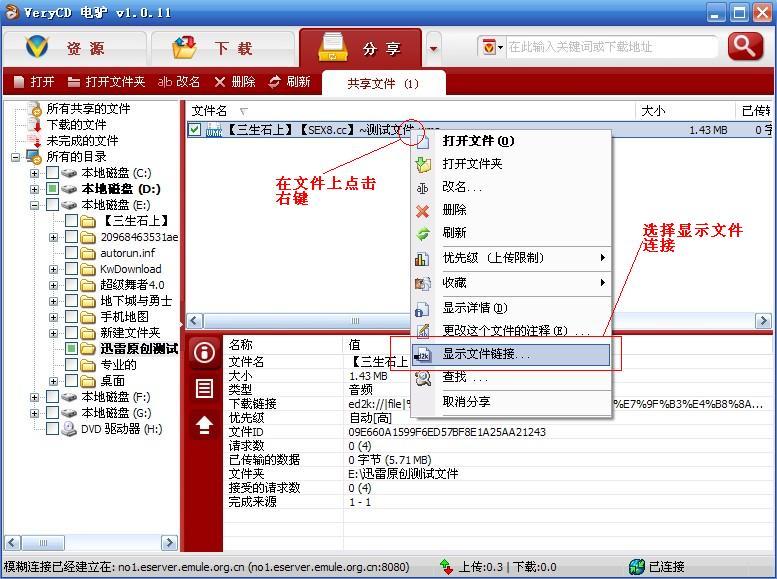Click the 桌面 folder icon
777x579 pixels.
pyautogui.click(x=88, y=381)
